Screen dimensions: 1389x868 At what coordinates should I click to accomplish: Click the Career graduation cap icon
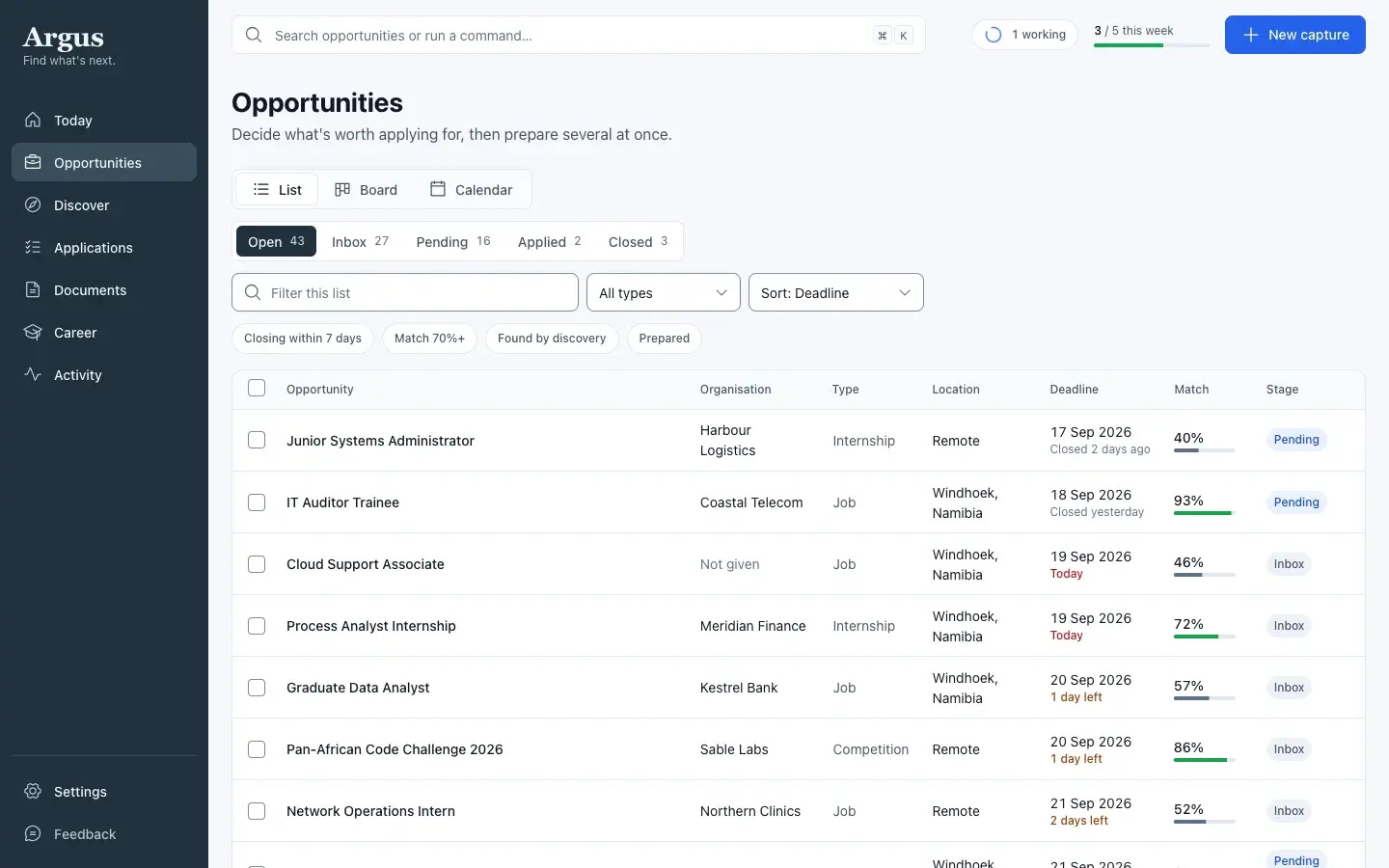pyautogui.click(x=33, y=332)
